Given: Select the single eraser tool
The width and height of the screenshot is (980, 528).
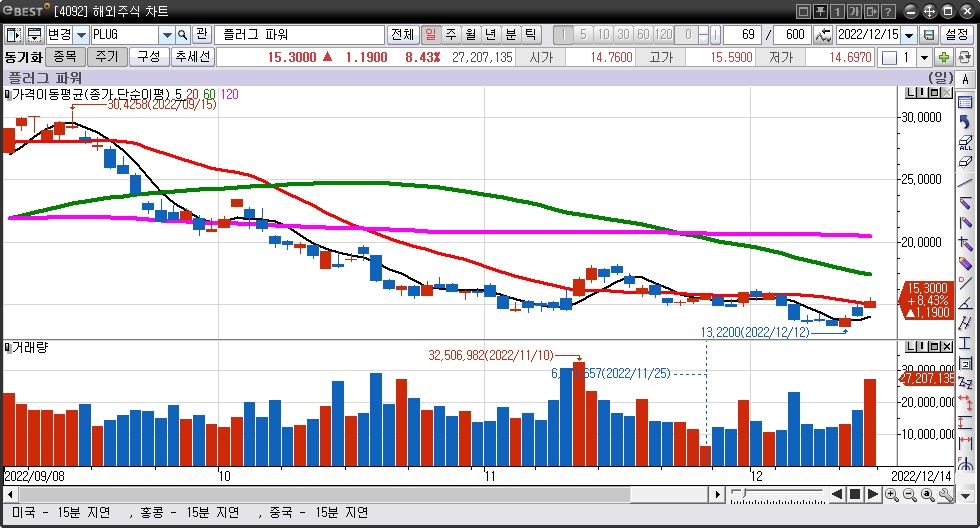Looking at the screenshot, I should point(966,162).
